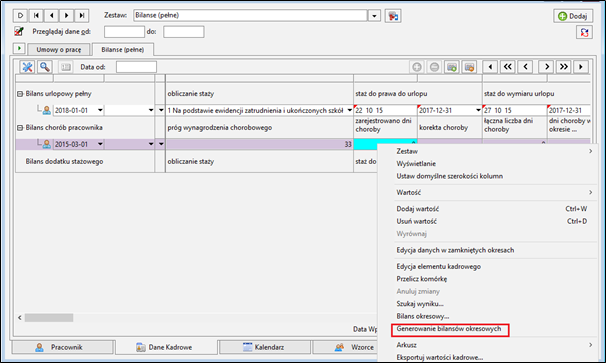Click the grid layout icon before Data od
The image size is (606, 363).
pyautogui.click(x=66, y=67)
